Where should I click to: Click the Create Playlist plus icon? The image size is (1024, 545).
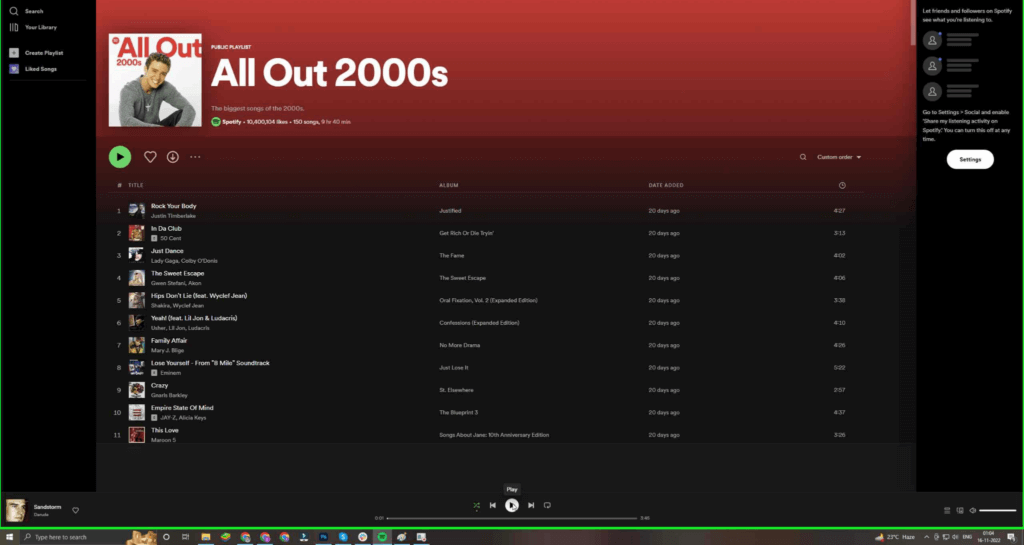click(x=14, y=53)
